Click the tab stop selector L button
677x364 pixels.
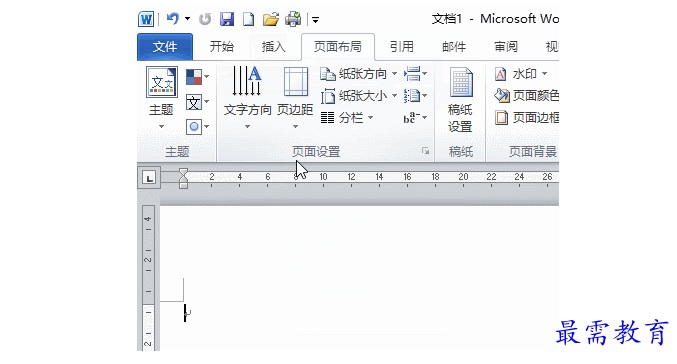pos(149,177)
